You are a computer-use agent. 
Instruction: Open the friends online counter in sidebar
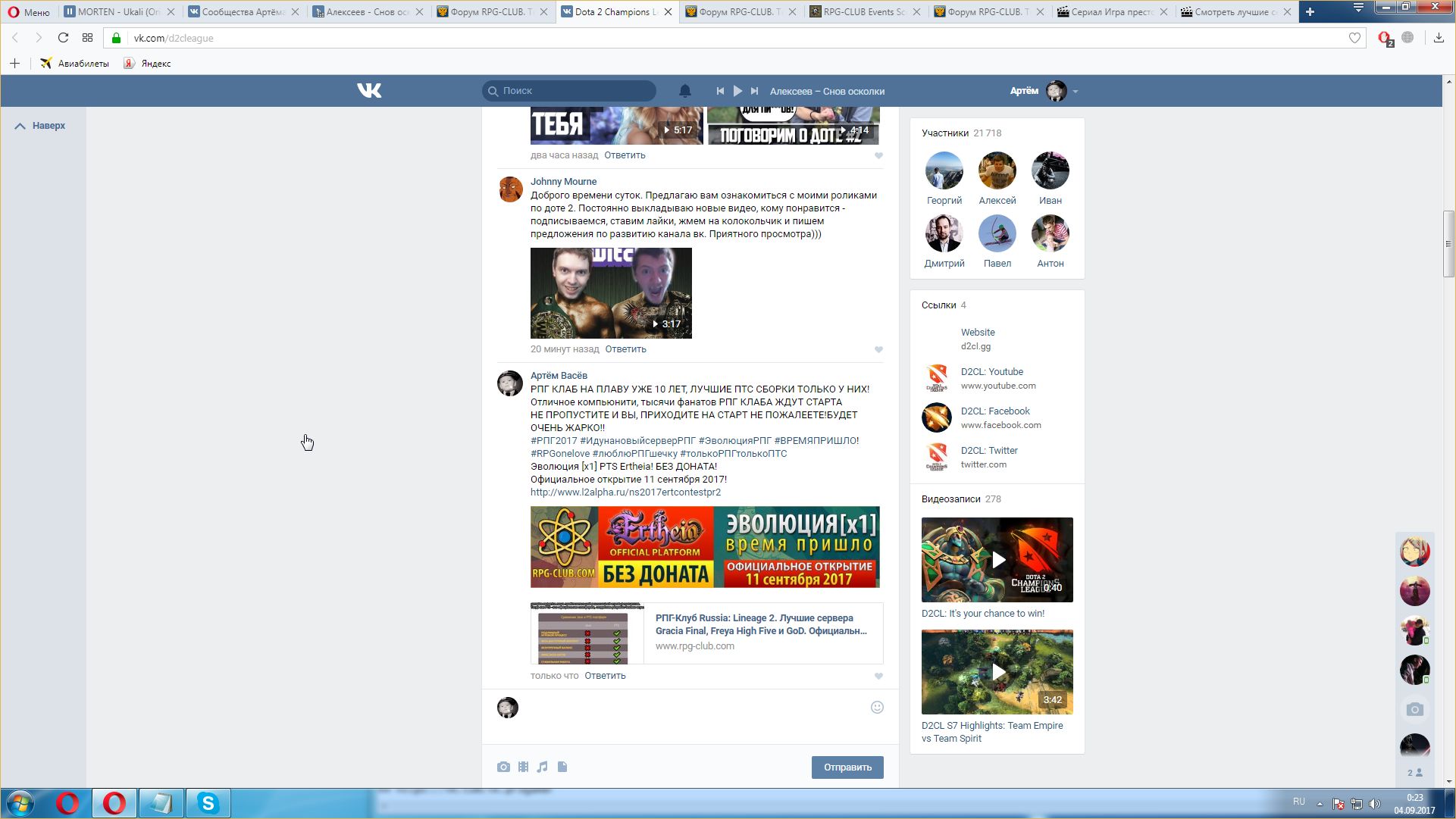pos(1414,773)
